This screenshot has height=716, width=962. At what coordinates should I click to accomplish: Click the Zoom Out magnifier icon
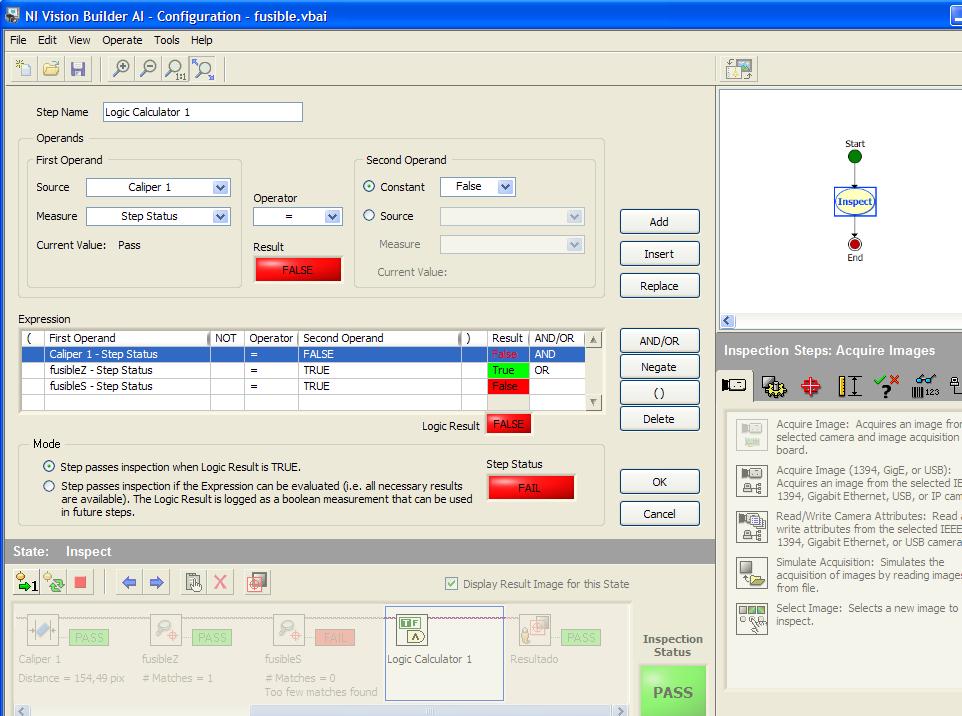[x=148, y=69]
